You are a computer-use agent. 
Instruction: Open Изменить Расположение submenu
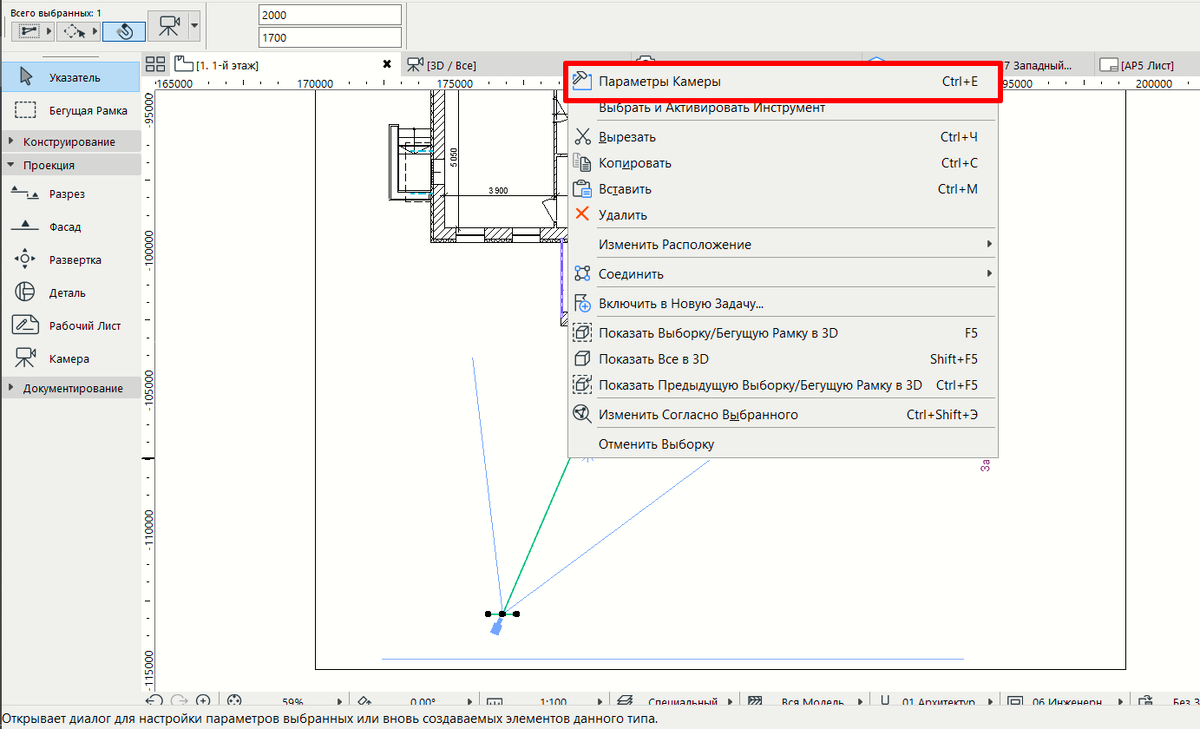pyautogui.click(x=783, y=245)
